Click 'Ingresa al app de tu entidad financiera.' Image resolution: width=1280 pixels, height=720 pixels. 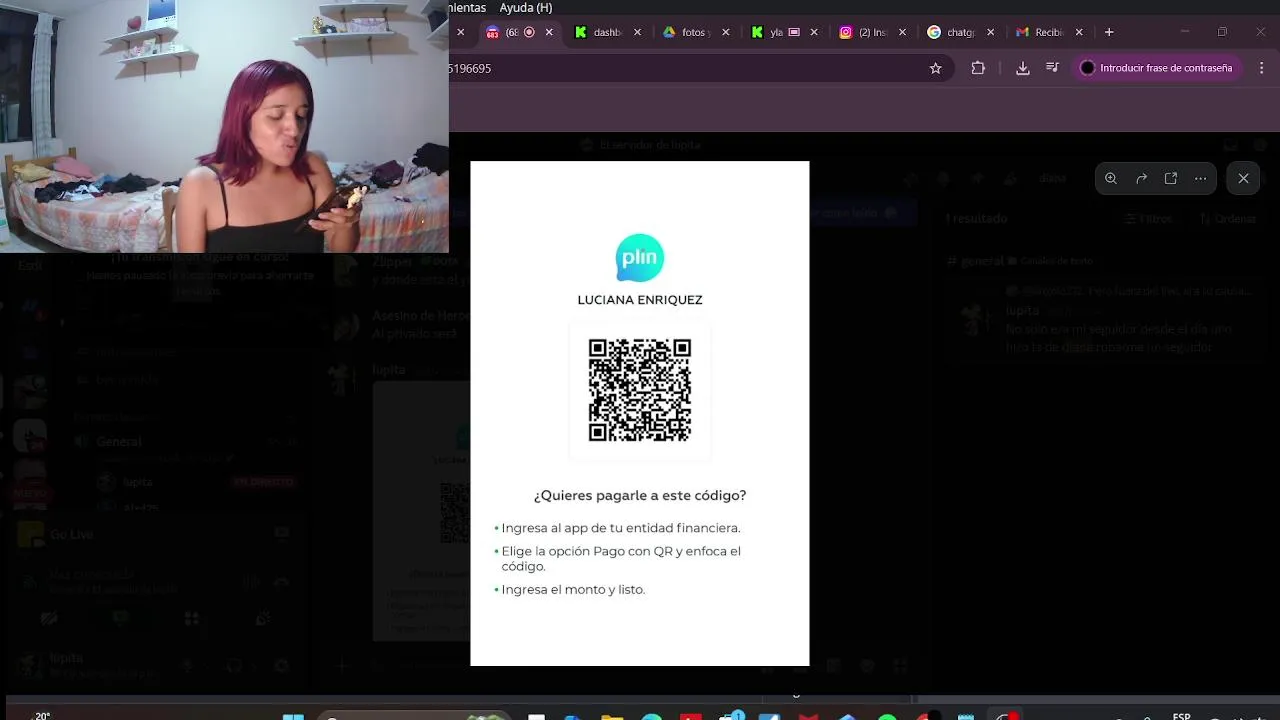pyautogui.click(x=620, y=528)
